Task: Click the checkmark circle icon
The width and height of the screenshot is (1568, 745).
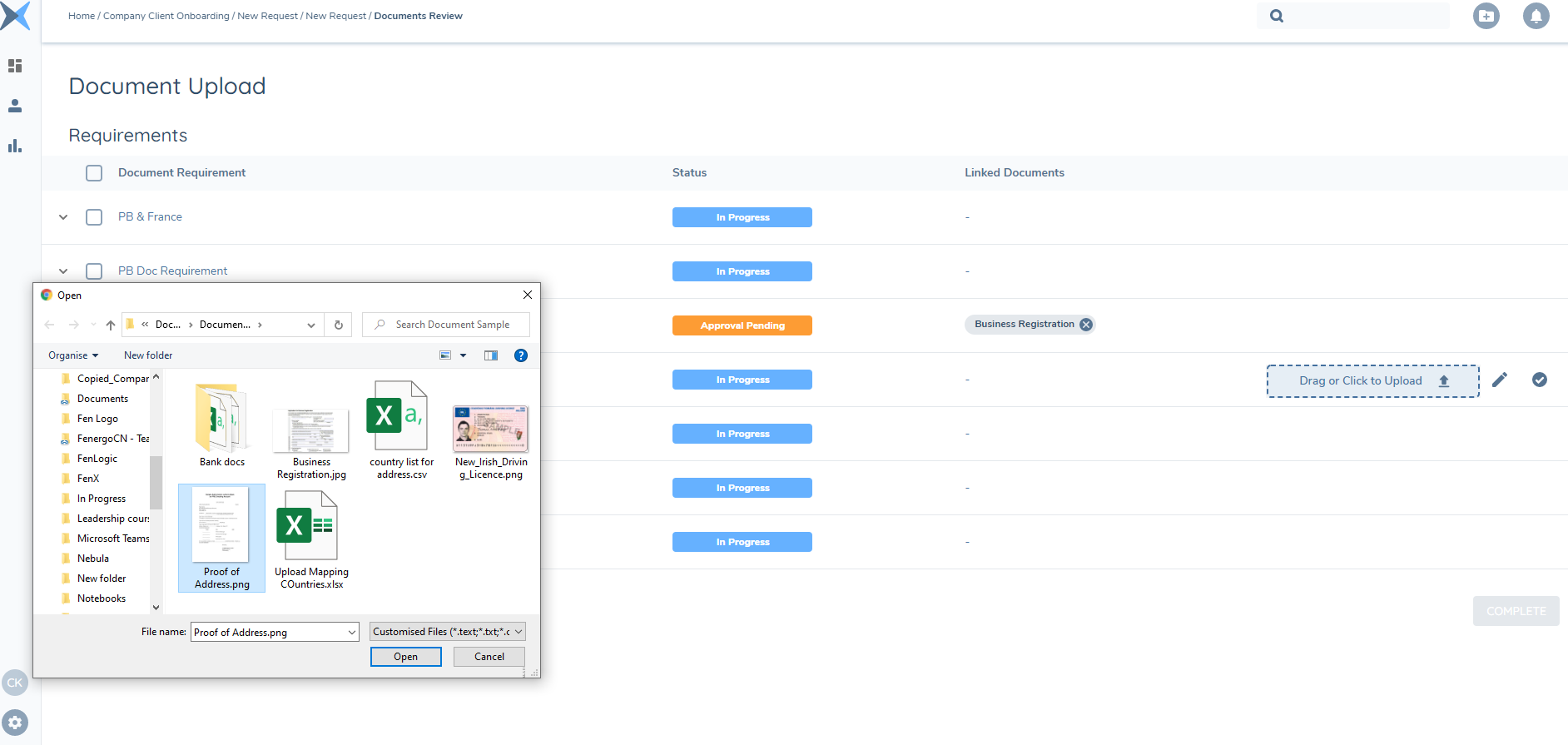Action: [x=1540, y=380]
